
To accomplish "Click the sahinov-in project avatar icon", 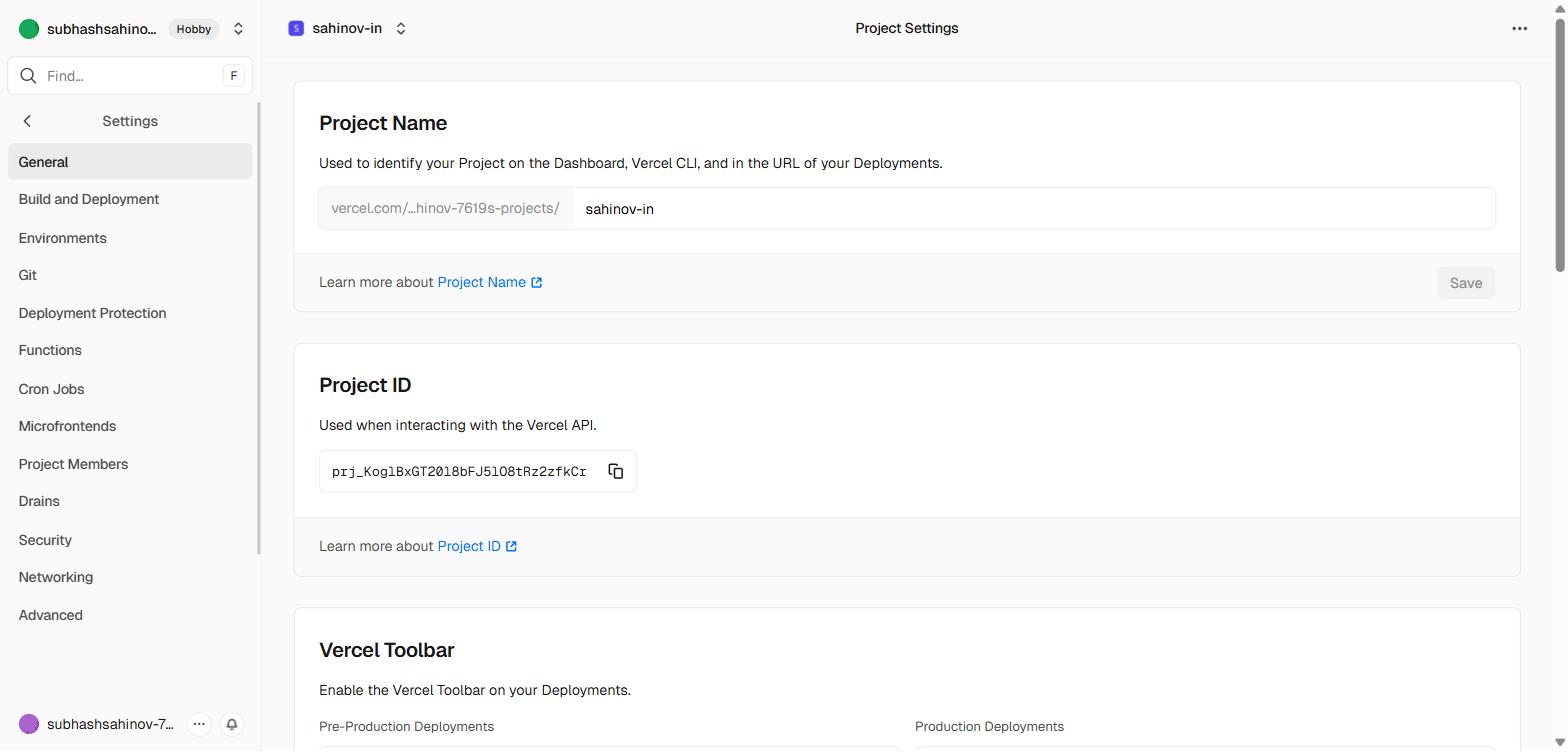I will click(x=296, y=28).
